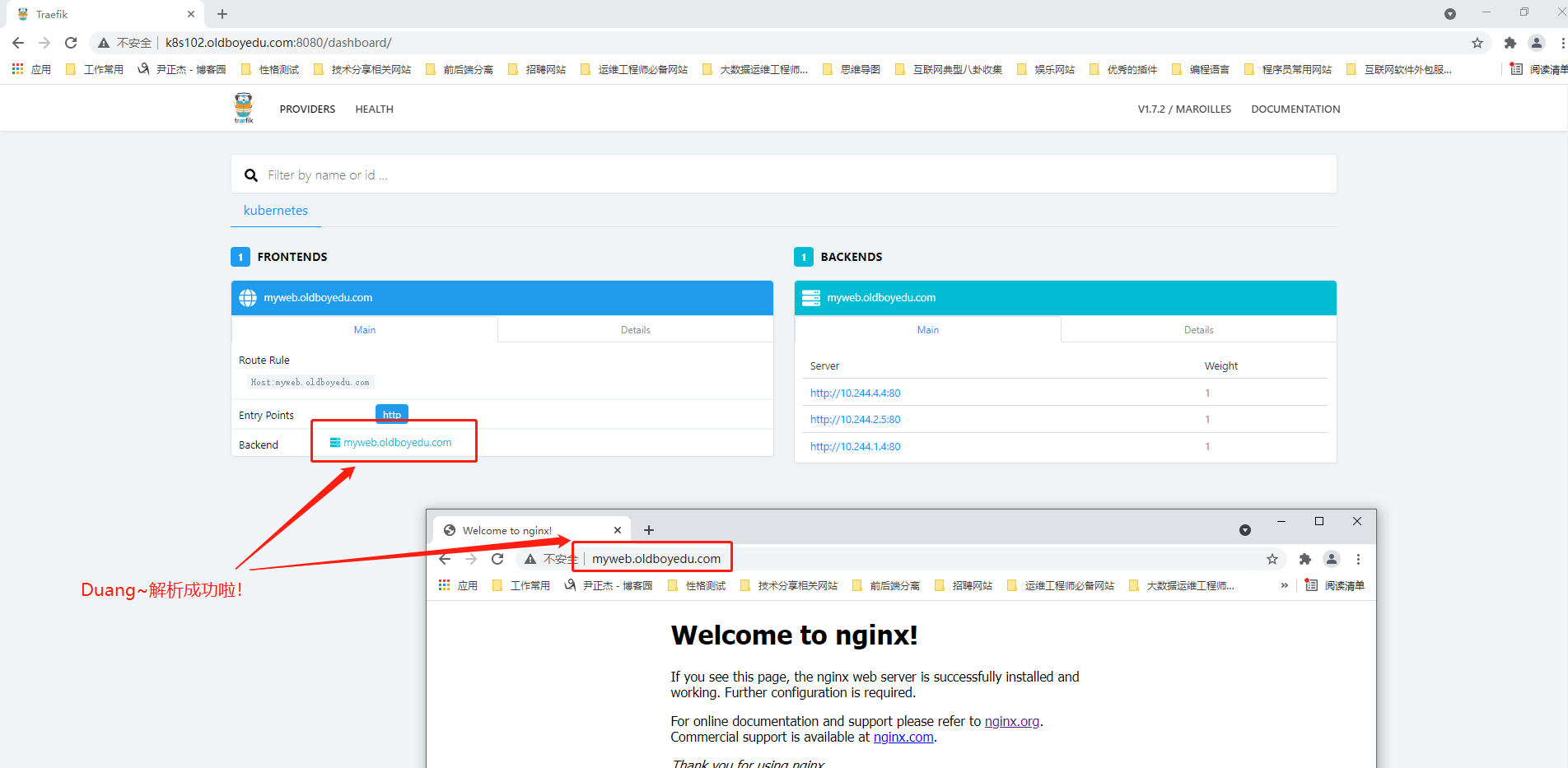The image size is (1568, 768).
Task: Open the Chrome profile avatar icon
Action: pyautogui.click(x=1536, y=43)
